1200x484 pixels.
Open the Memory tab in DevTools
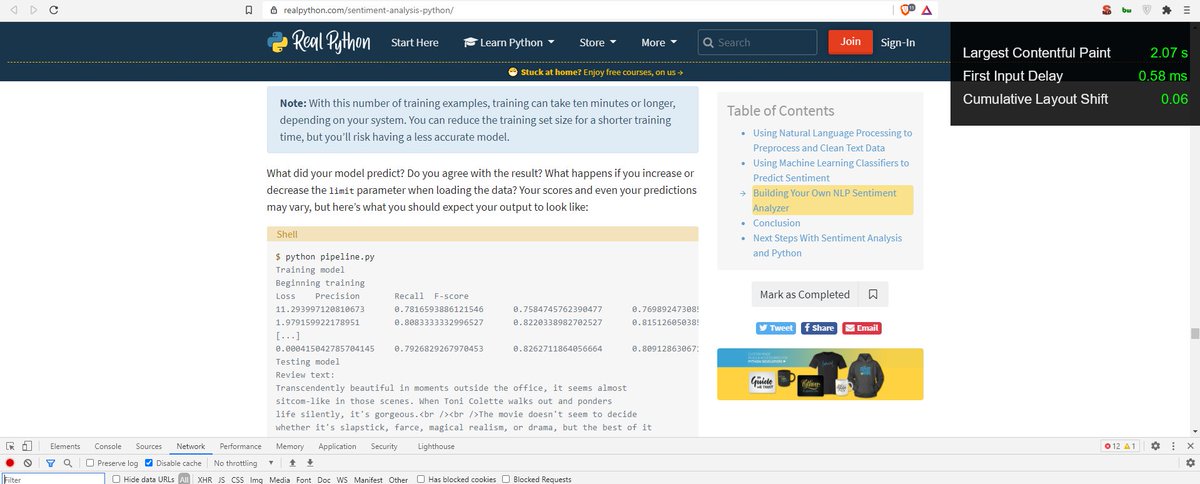pos(290,446)
